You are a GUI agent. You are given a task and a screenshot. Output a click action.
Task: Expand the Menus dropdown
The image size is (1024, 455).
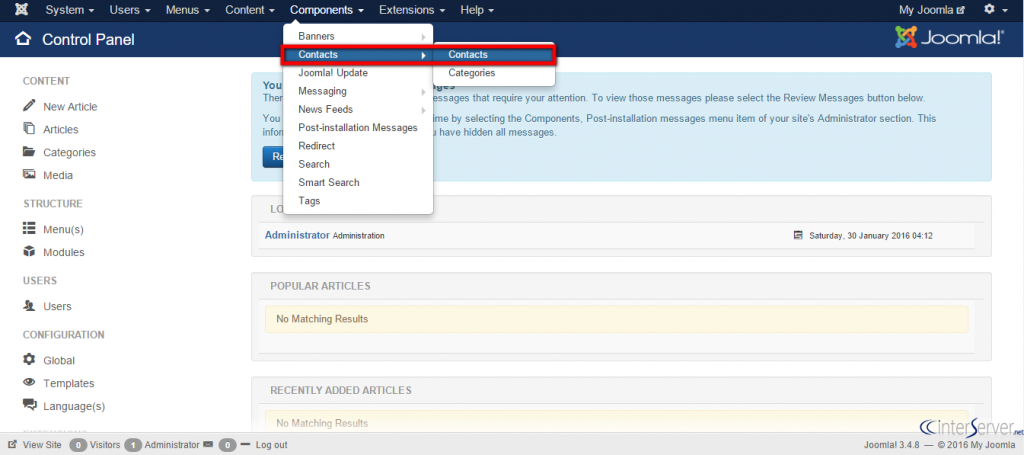coord(187,10)
